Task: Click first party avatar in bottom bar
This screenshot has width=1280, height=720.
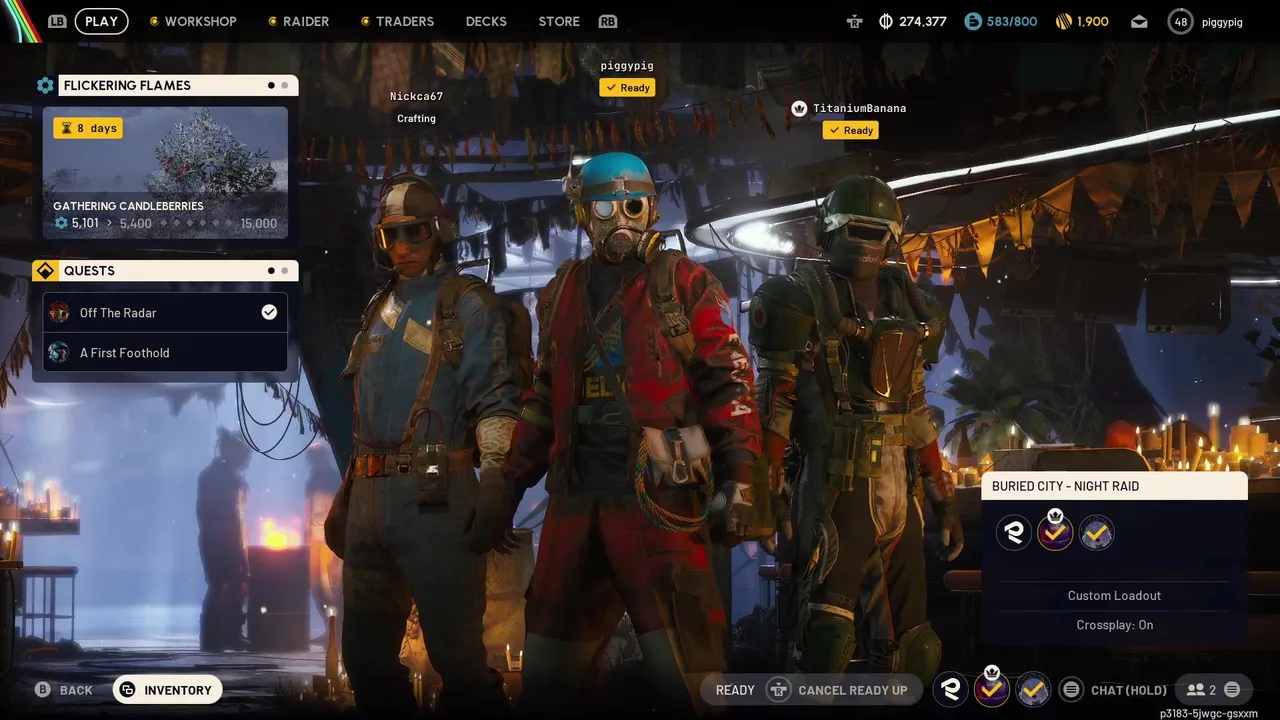Action: point(951,689)
